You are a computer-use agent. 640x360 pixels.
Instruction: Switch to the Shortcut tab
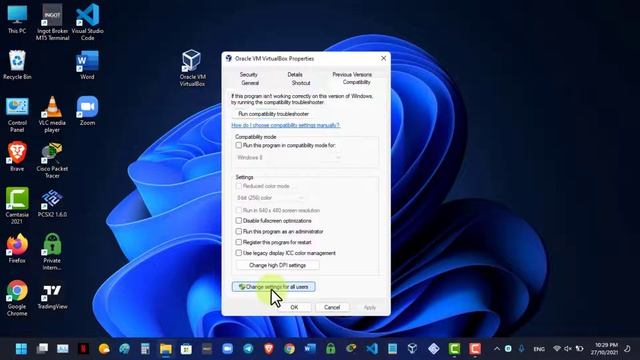point(301,83)
